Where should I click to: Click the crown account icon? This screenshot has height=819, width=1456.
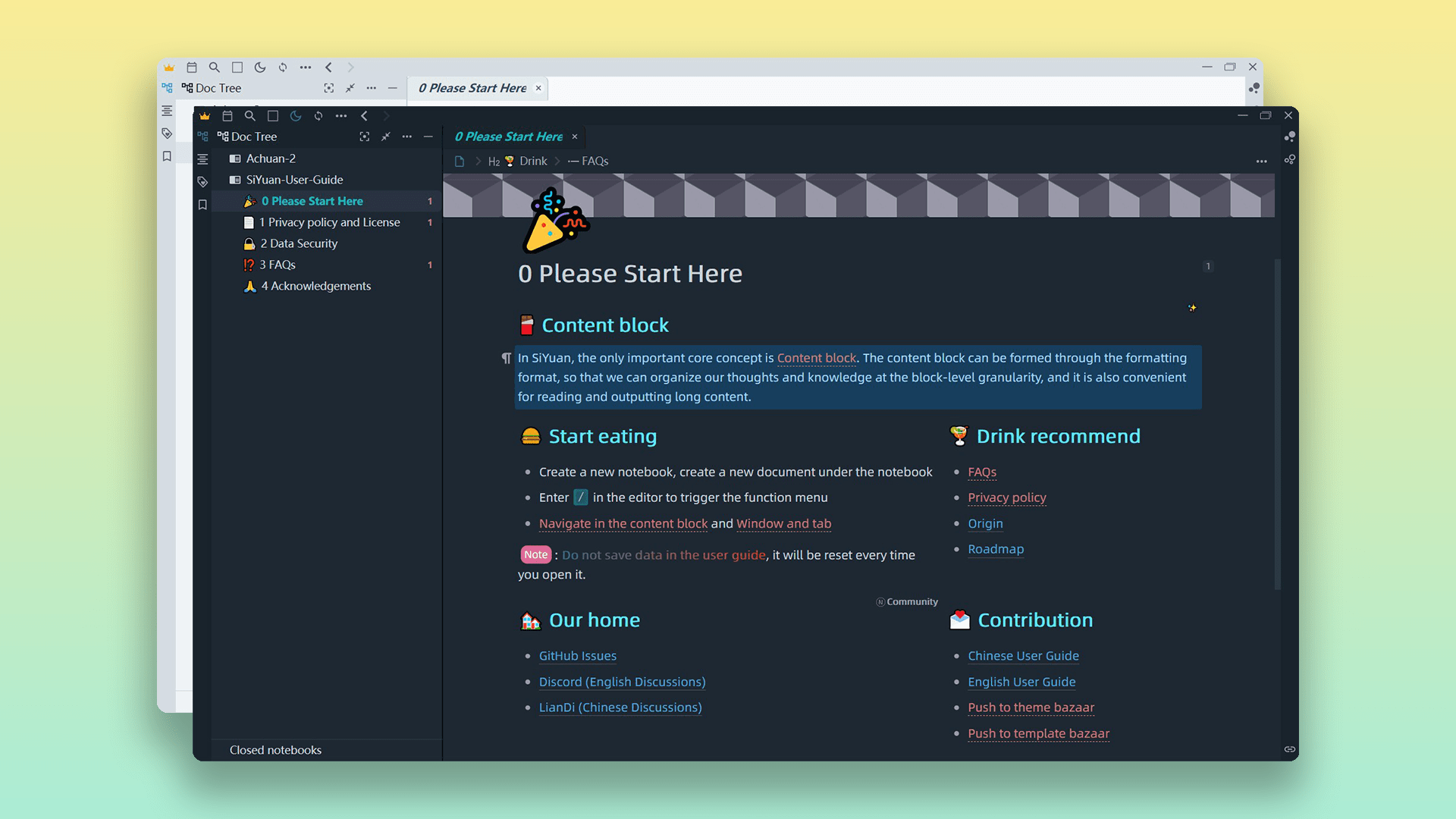205,116
